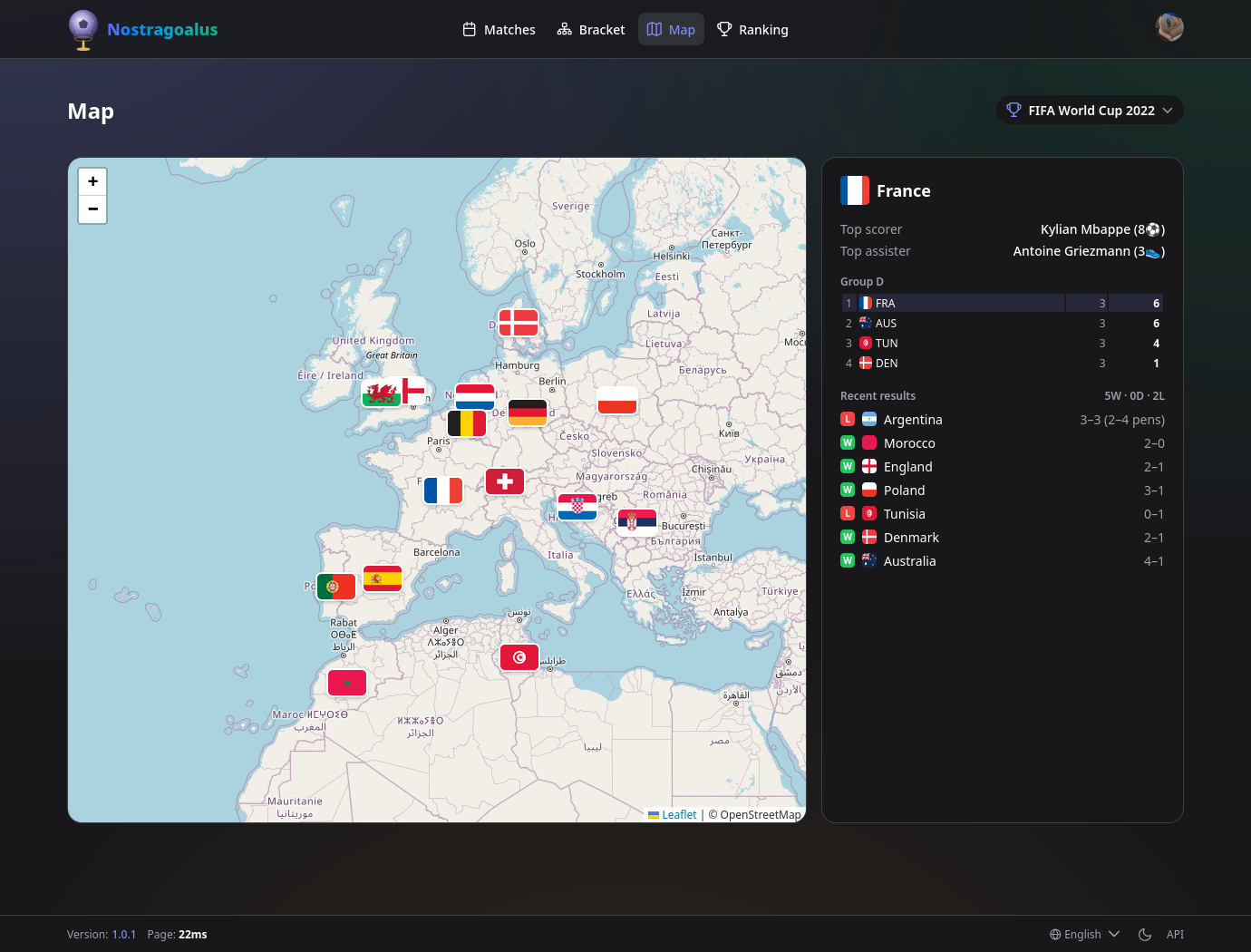Click the Denmark flag marker on map
Viewport: 1251px width, 952px height.
click(x=519, y=323)
